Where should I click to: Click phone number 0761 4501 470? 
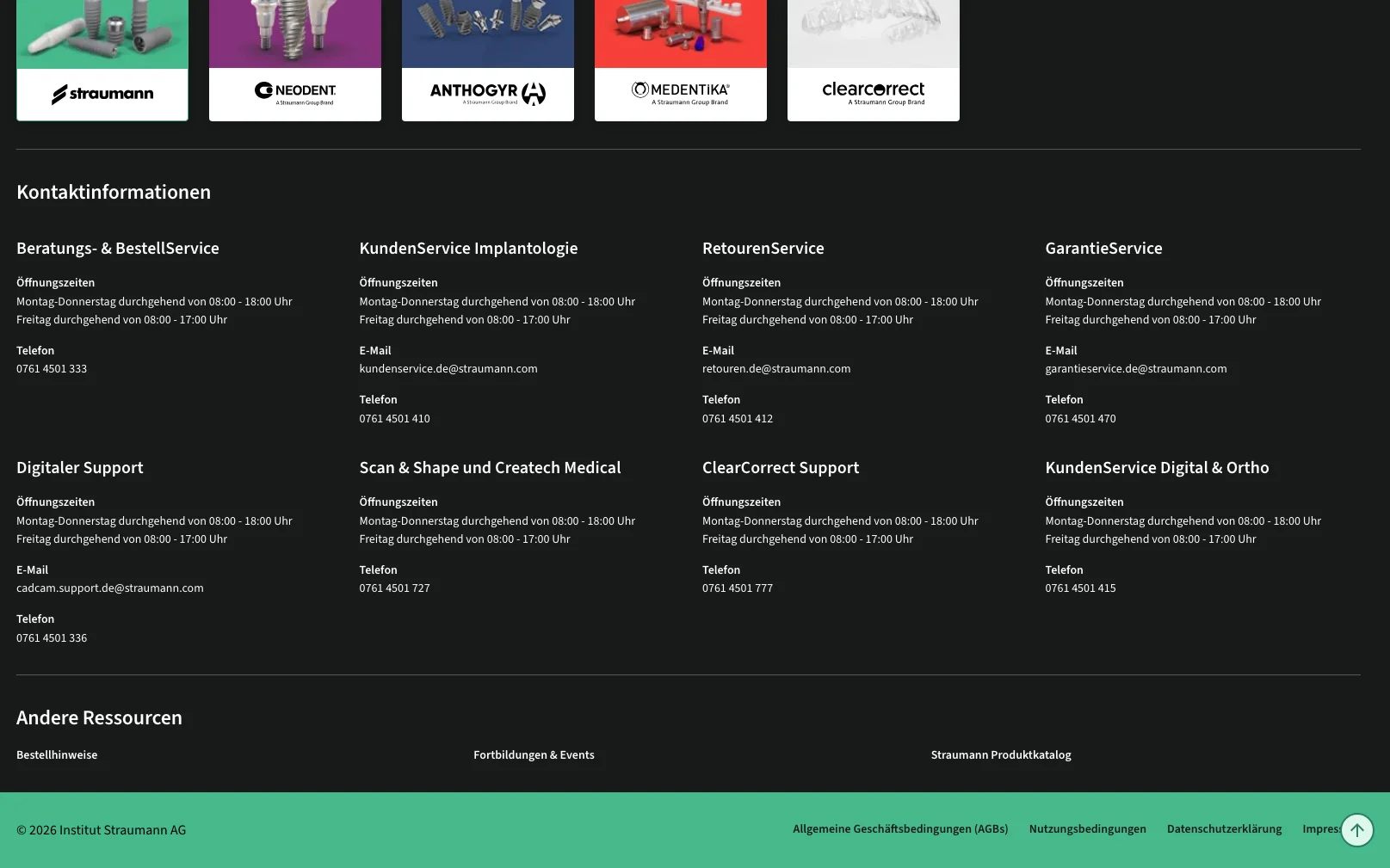click(x=1081, y=419)
